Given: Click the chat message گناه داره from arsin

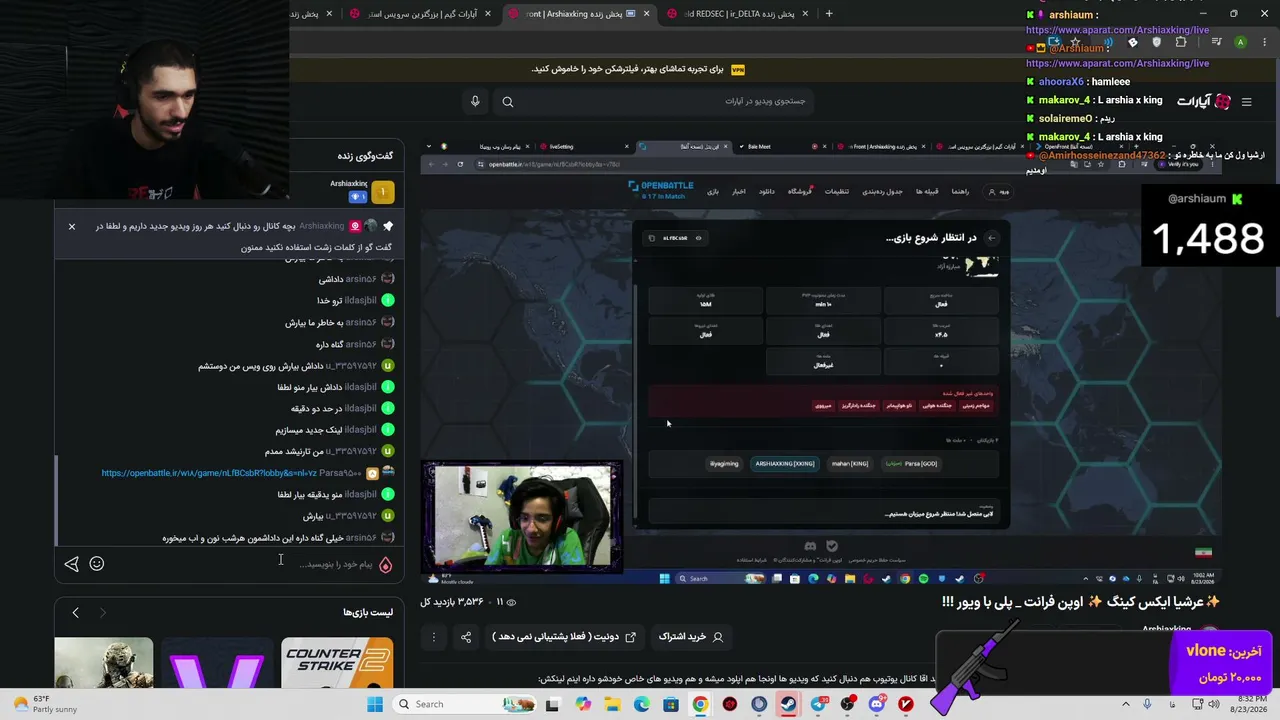Looking at the screenshot, I should (x=328, y=344).
